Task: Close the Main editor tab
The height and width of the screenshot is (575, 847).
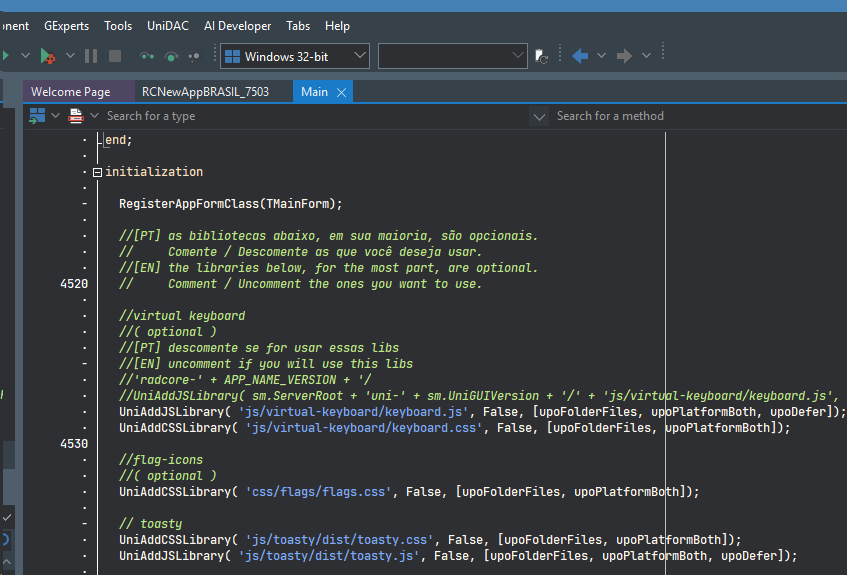Action: pyautogui.click(x=341, y=92)
